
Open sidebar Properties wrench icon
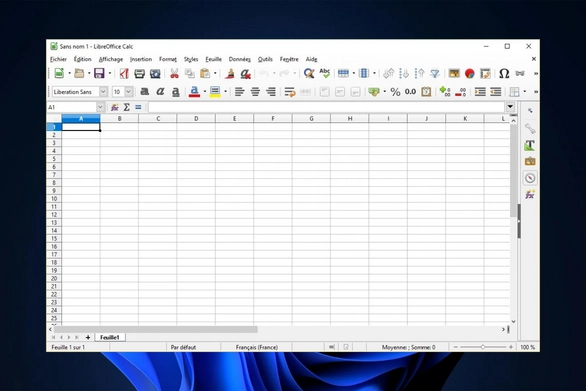click(530, 129)
